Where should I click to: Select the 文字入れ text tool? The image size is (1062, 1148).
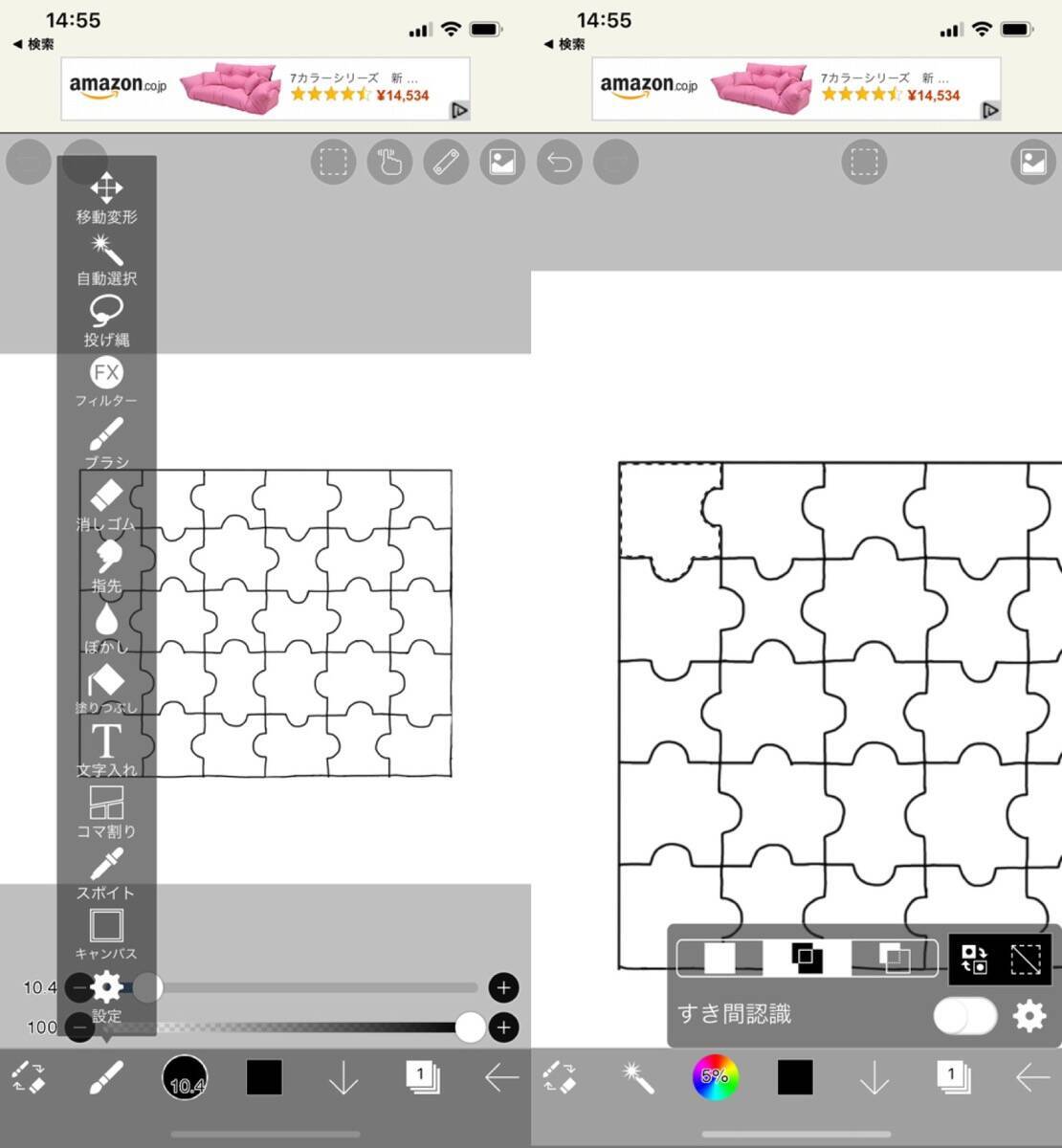click(x=106, y=751)
